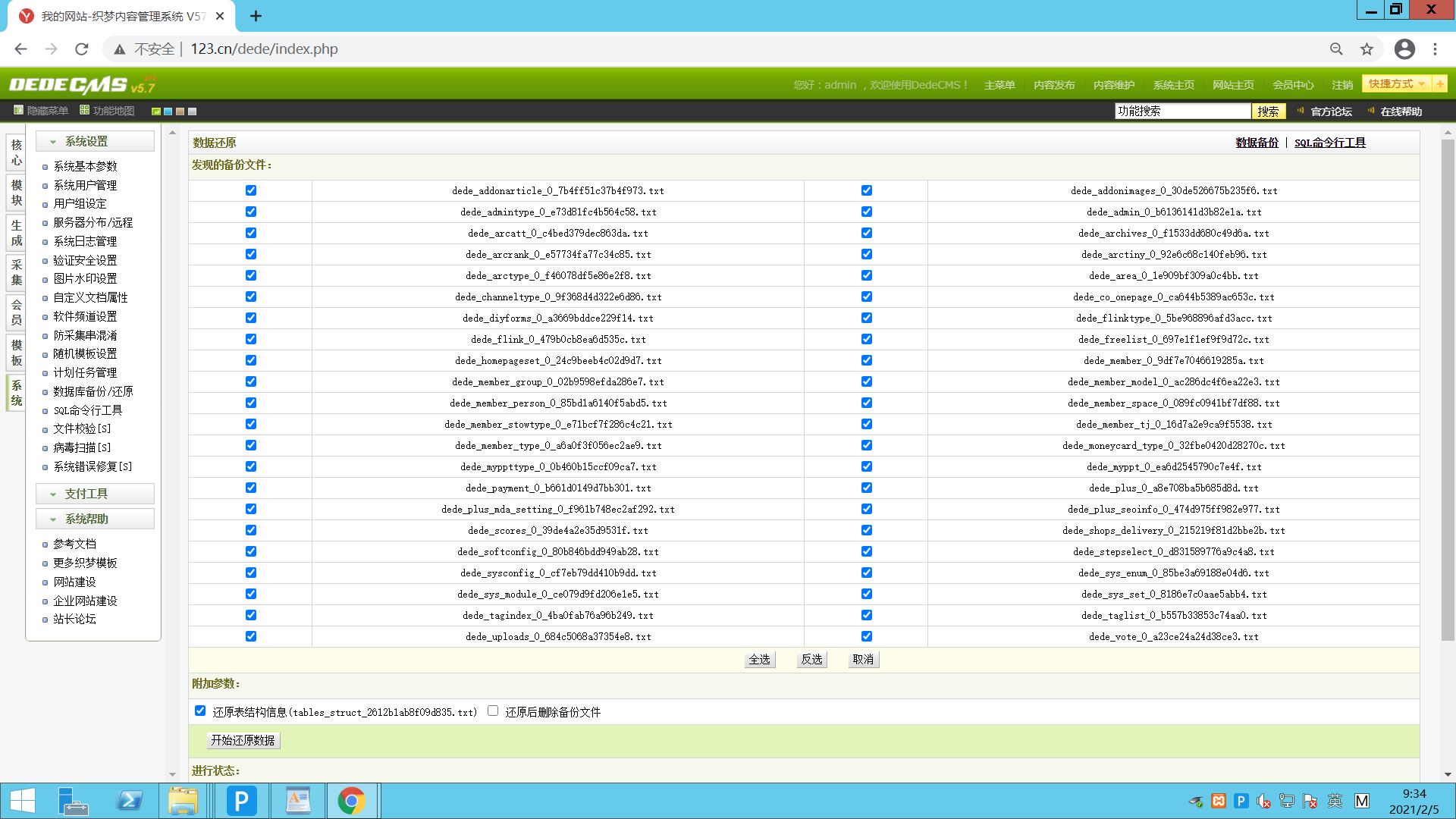
Task: Open the 数据备份 link
Action: [x=1257, y=143]
